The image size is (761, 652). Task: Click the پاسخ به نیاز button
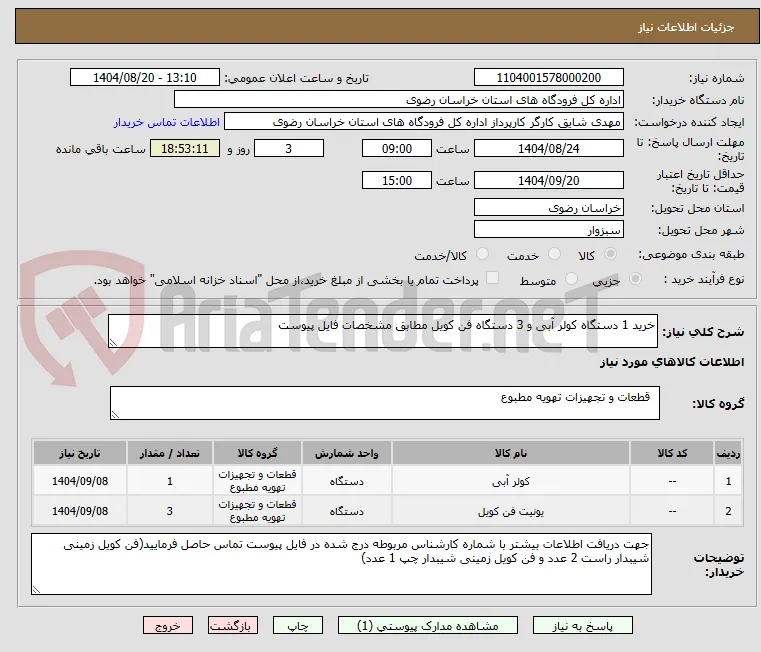click(x=582, y=625)
